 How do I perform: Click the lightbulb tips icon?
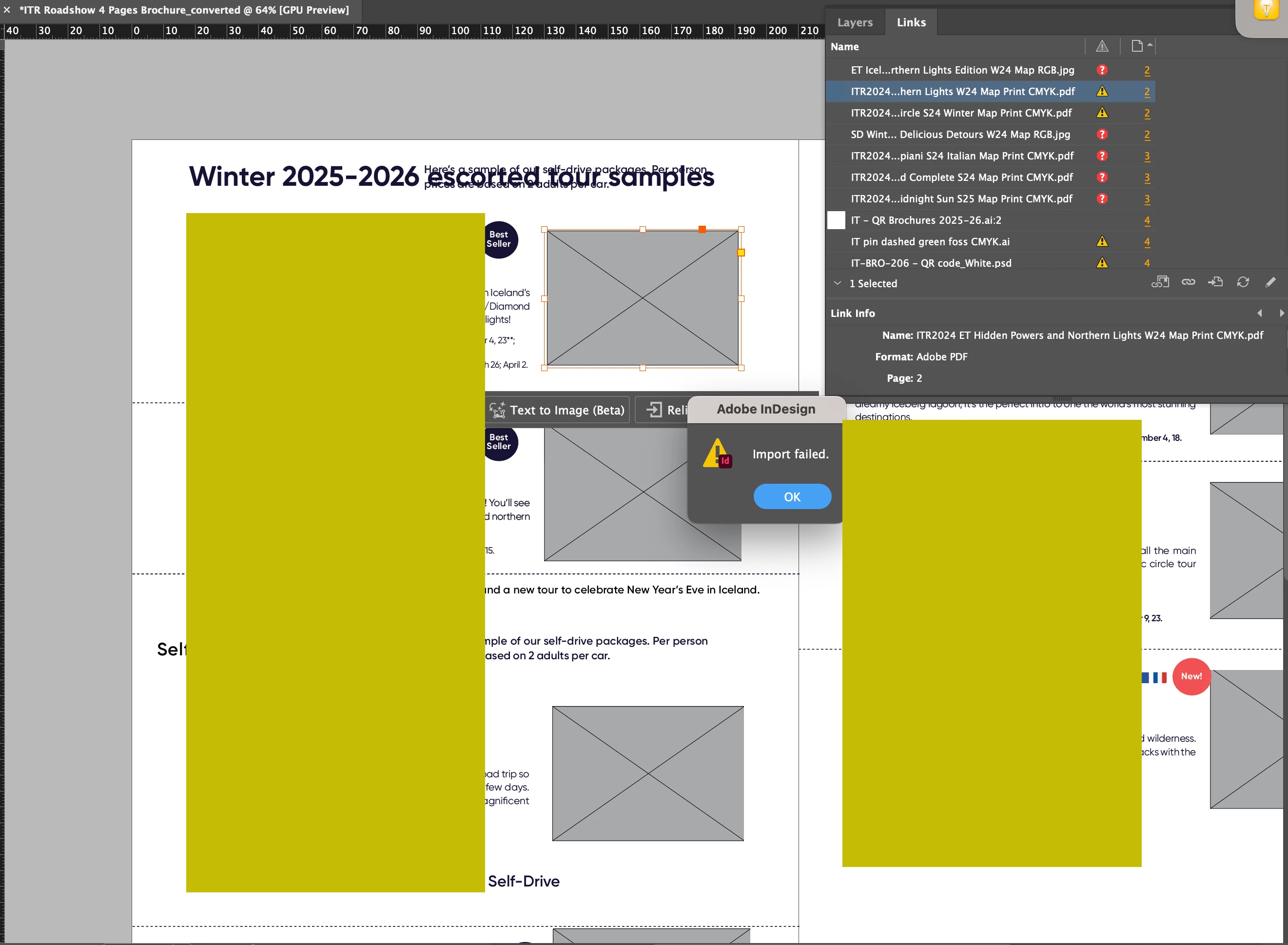click(1266, 10)
